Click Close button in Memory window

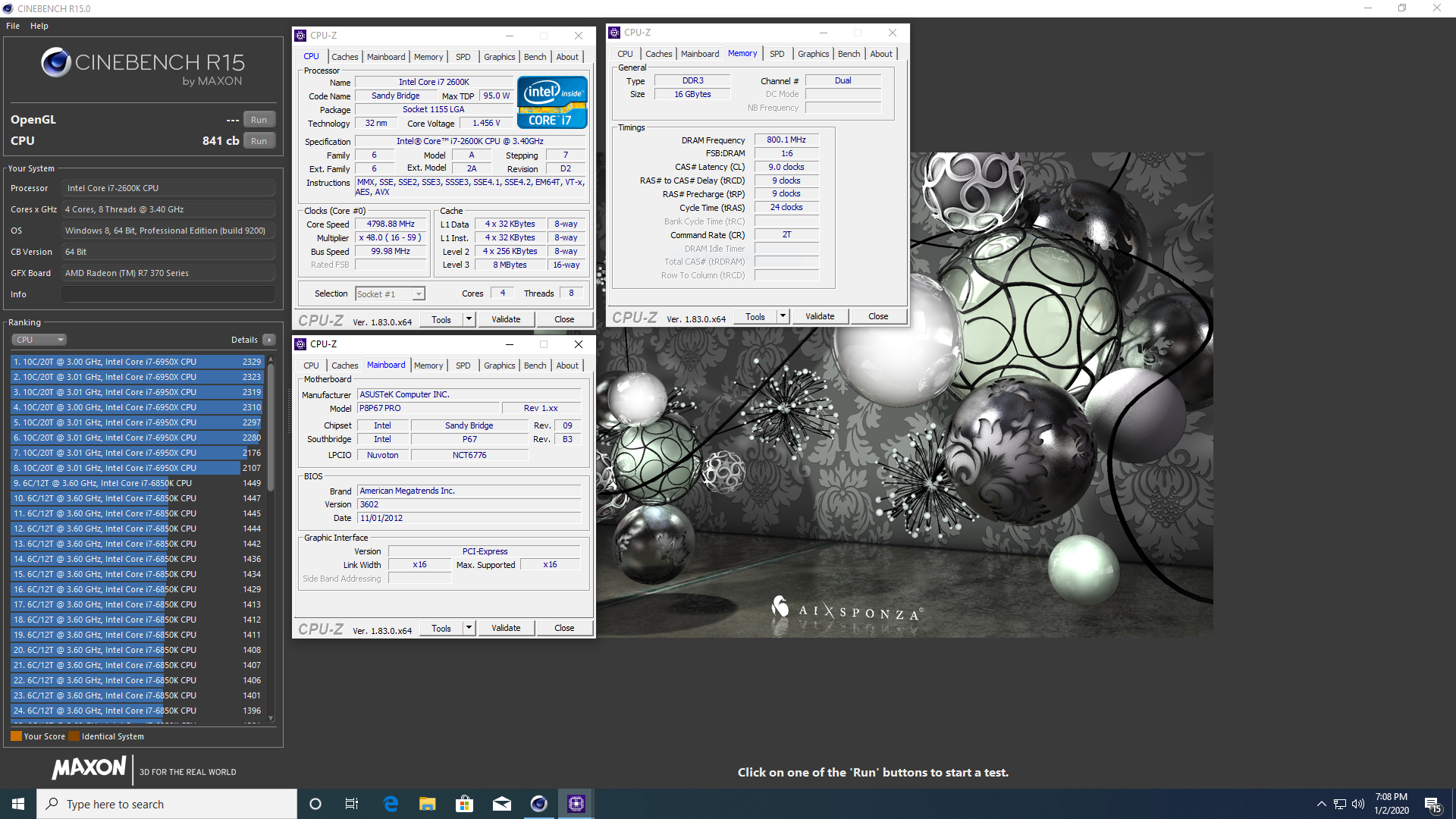pos(878,316)
